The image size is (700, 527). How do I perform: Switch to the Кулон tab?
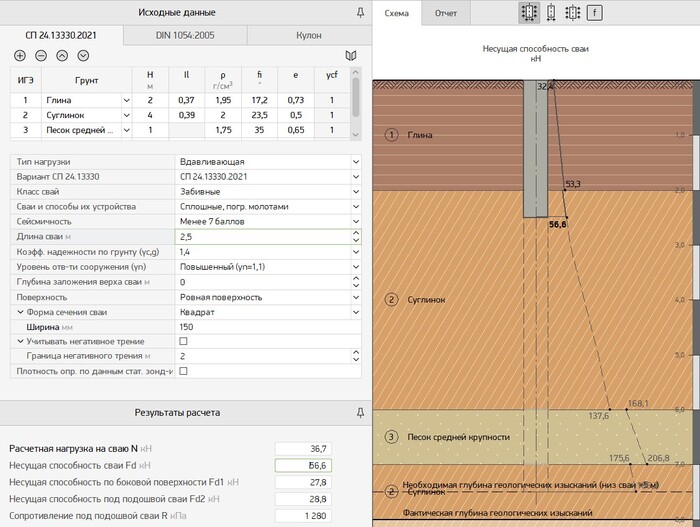tap(309, 35)
